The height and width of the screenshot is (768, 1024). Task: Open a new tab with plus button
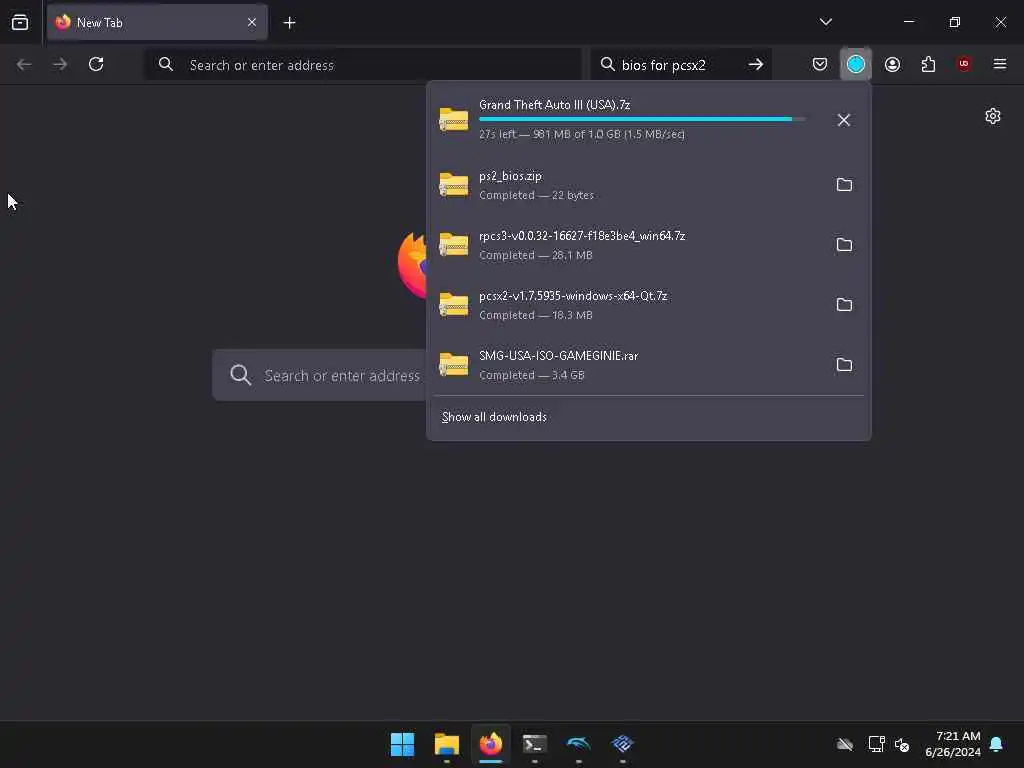pyautogui.click(x=289, y=22)
